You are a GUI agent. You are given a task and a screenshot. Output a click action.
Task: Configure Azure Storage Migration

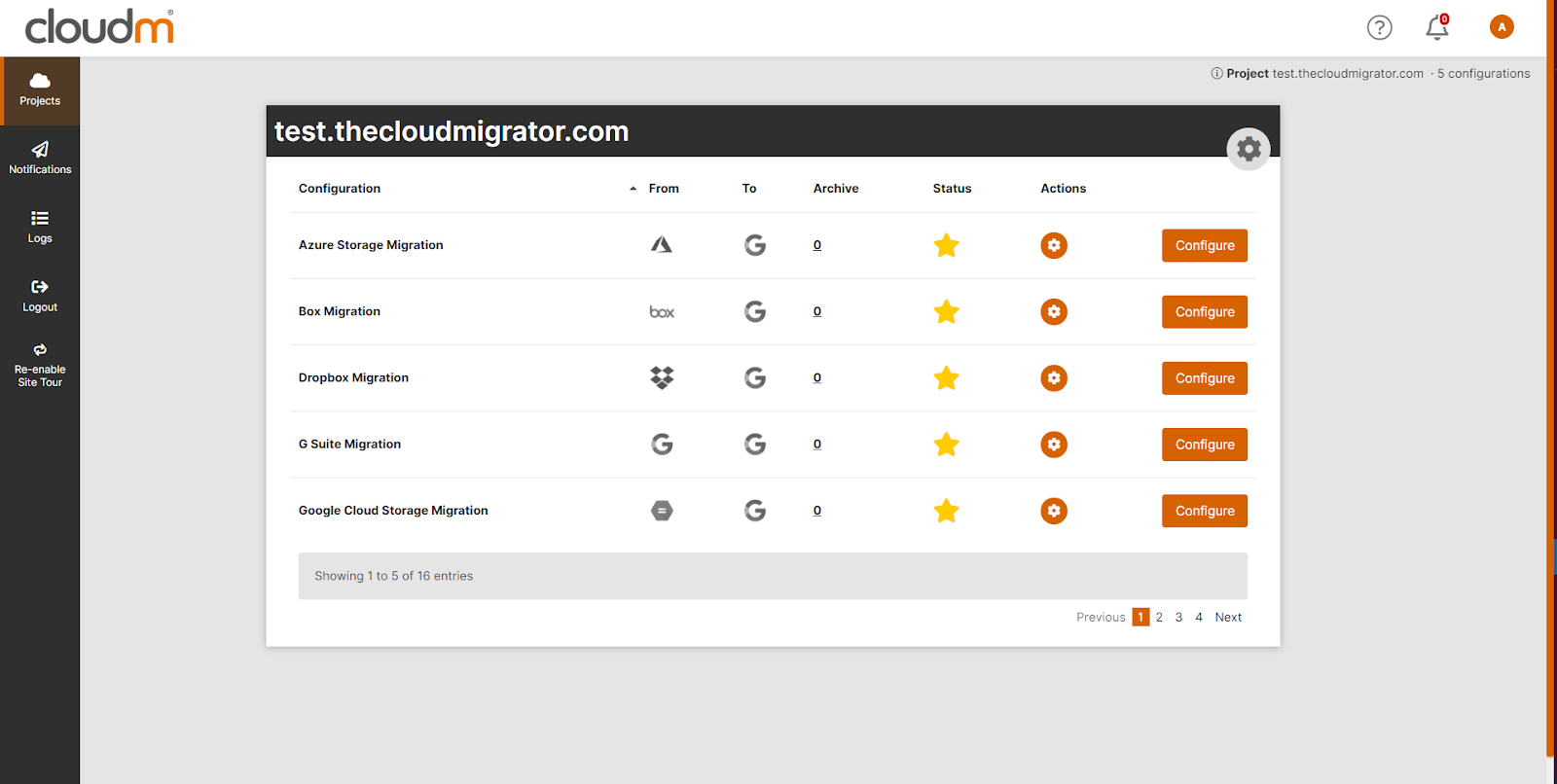pyautogui.click(x=1205, y=246)
